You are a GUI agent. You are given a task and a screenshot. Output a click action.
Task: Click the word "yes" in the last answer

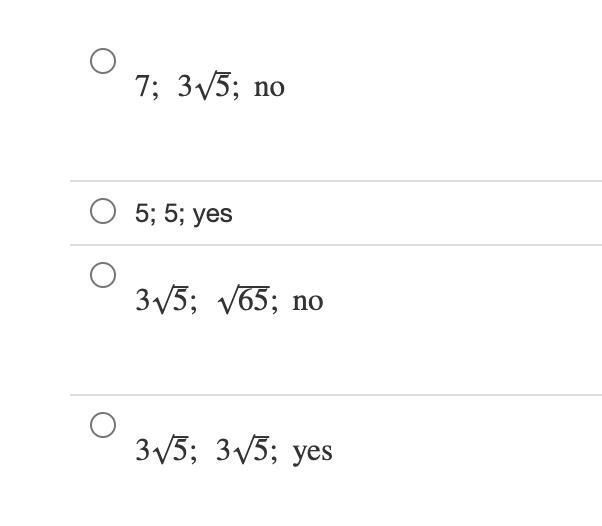(x=313, y=451)
